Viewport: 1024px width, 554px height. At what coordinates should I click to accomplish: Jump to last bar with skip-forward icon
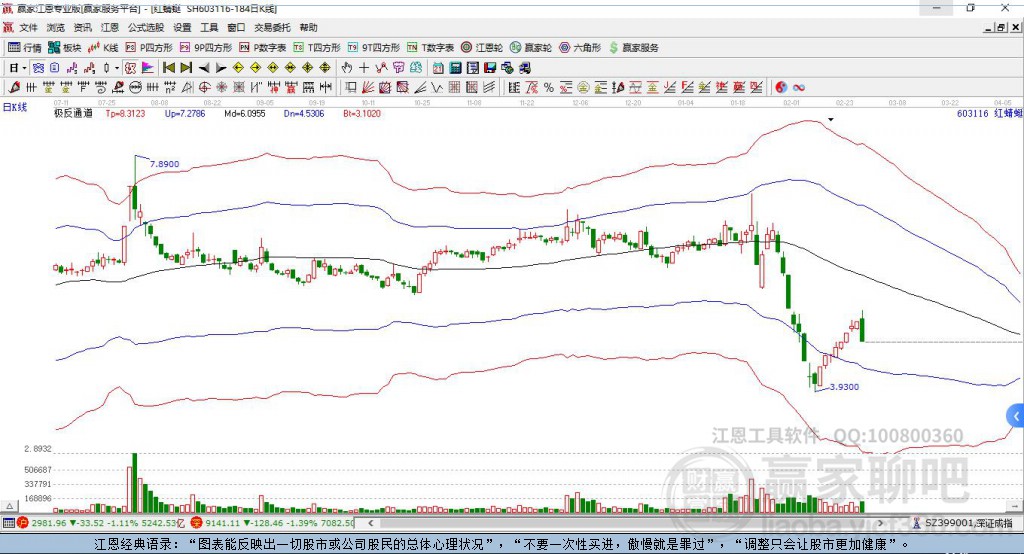(186, 68)
